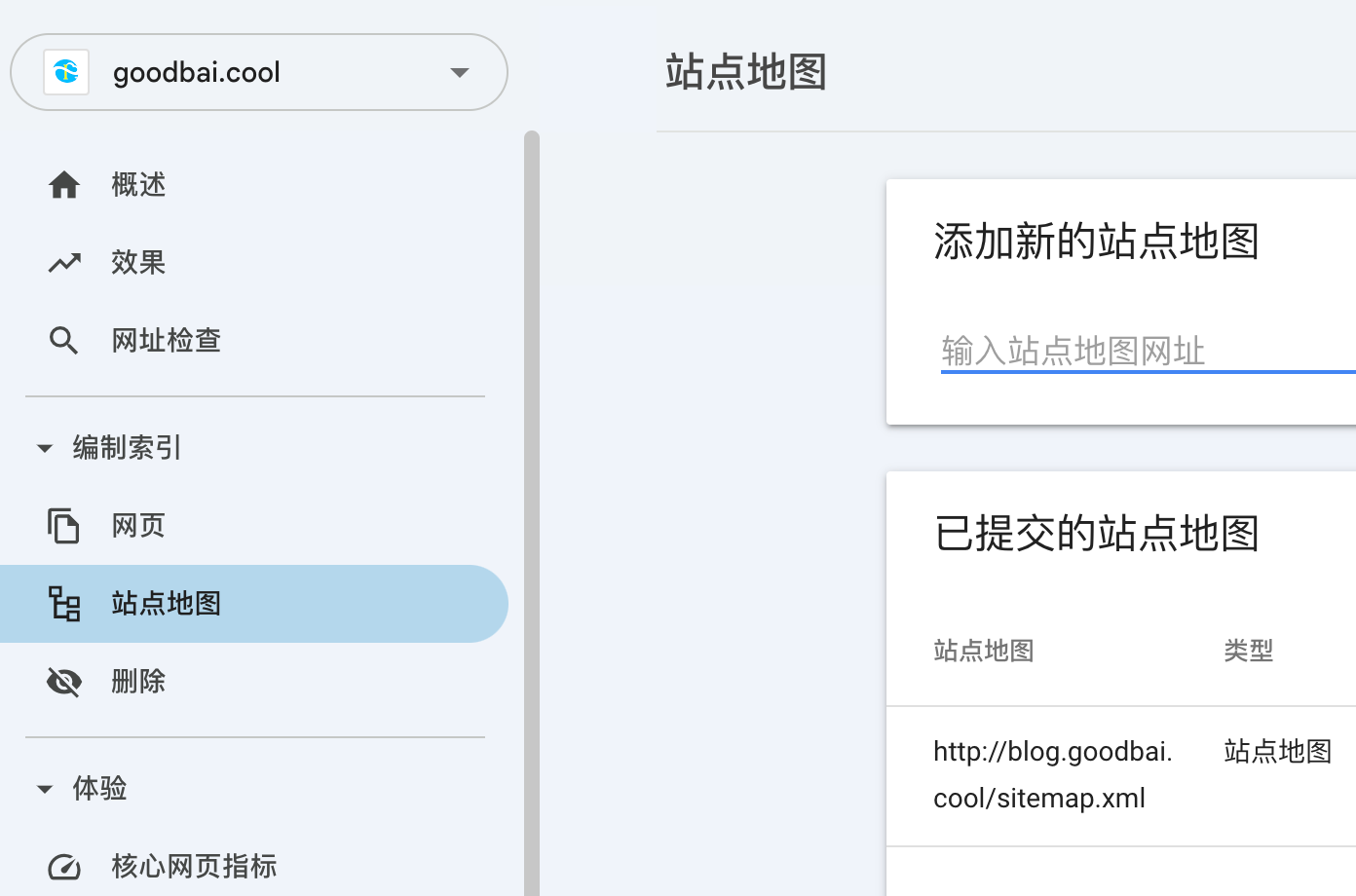Open the submitted blog.goodbai.cool sitemap.xml row
Screen dimensions: 1356x896
coord(1052,774)
